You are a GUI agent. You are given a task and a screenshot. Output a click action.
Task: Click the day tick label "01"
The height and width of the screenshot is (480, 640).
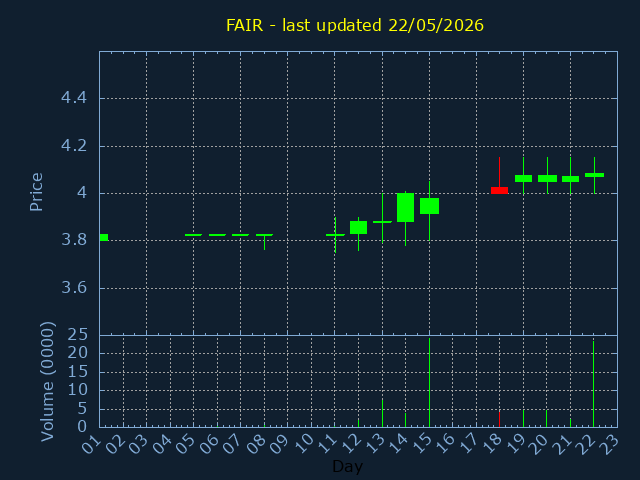tap(91, 444)
